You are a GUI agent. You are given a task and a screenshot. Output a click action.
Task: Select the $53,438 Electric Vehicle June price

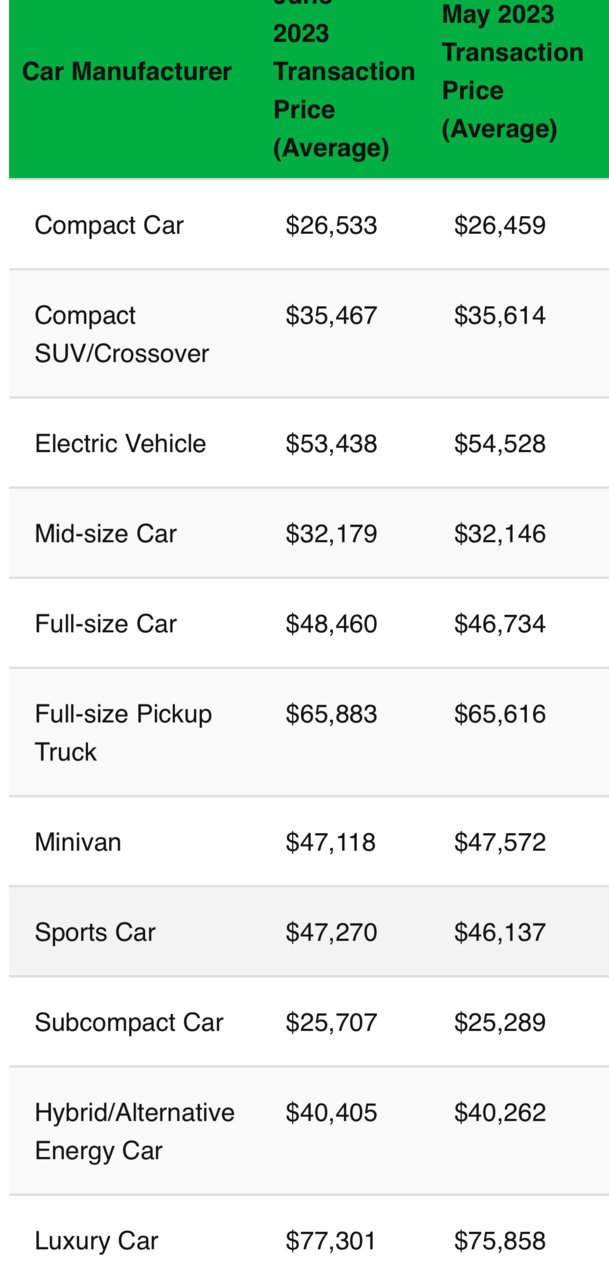pyautogui.click(x=332, y=444)
